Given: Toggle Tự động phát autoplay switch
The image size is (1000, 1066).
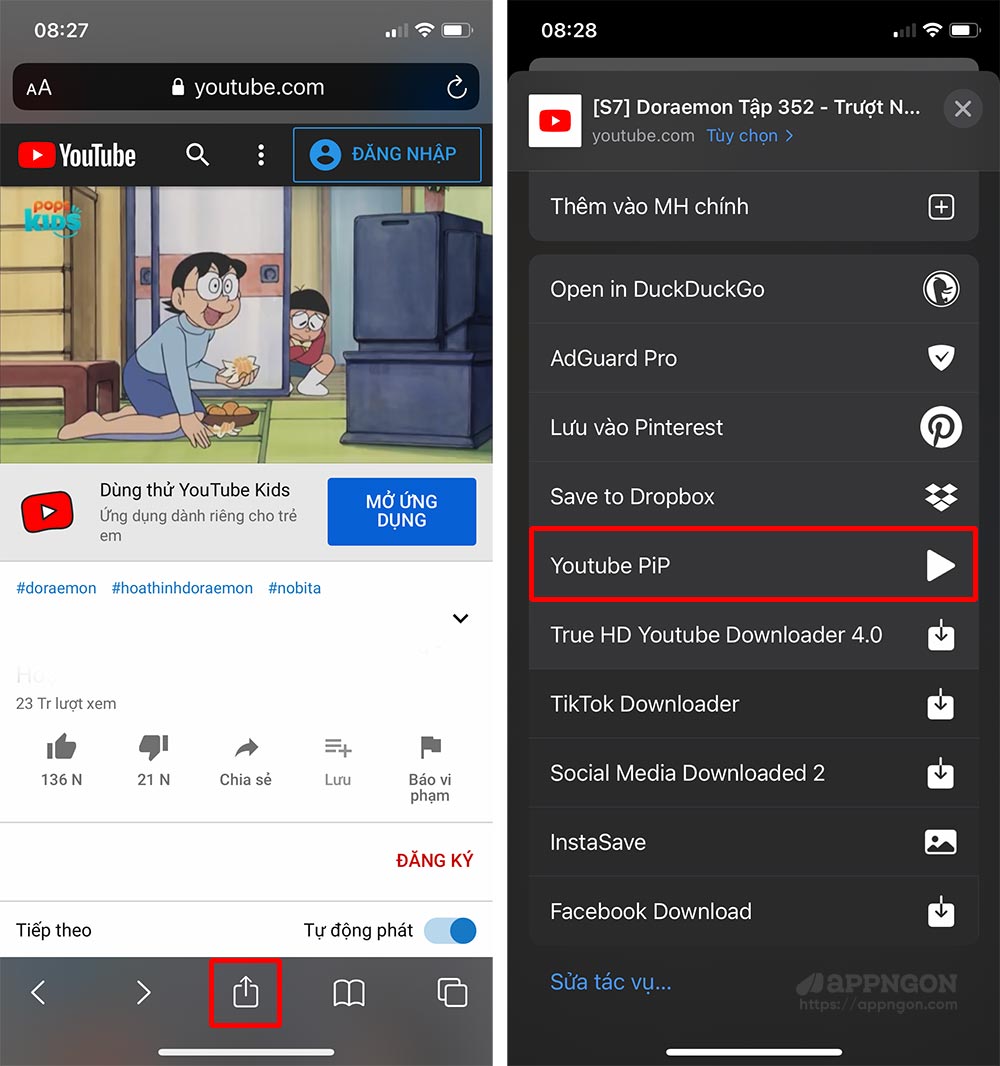Looking at the screenshot, I should click(450, 930).
